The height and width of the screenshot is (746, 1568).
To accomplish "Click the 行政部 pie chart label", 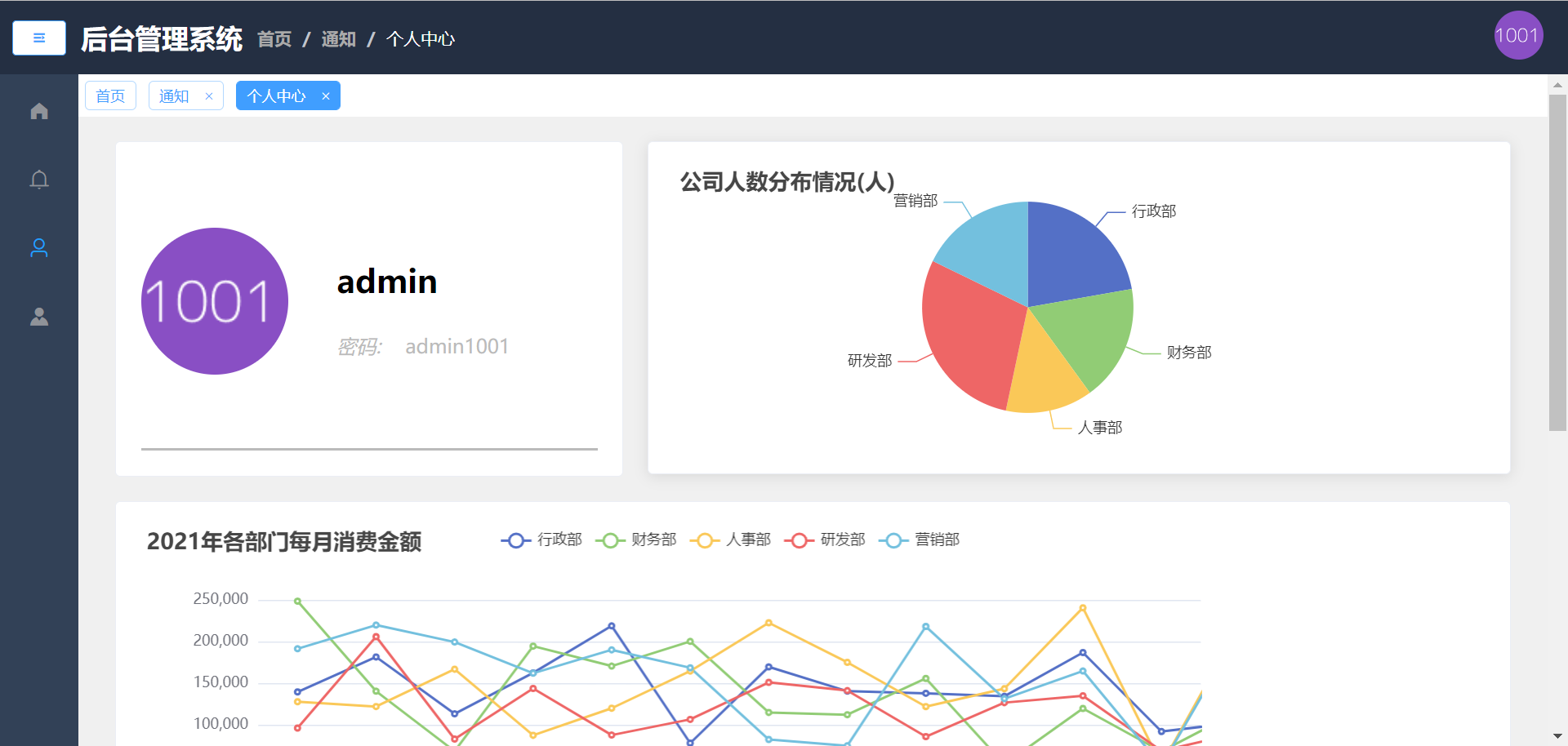I will click(1154, 211).
